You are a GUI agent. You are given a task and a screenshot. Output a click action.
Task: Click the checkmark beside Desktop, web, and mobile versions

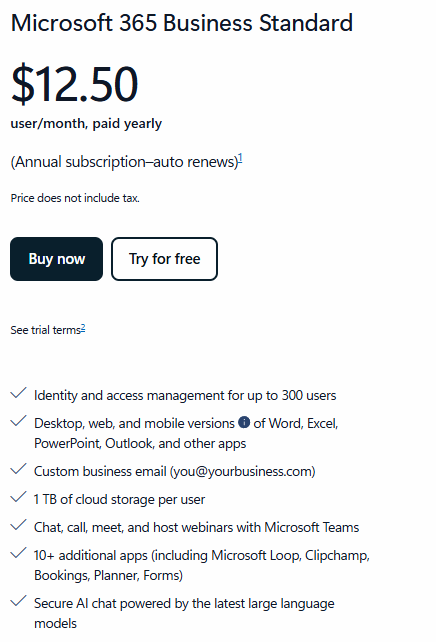[18, 421]
